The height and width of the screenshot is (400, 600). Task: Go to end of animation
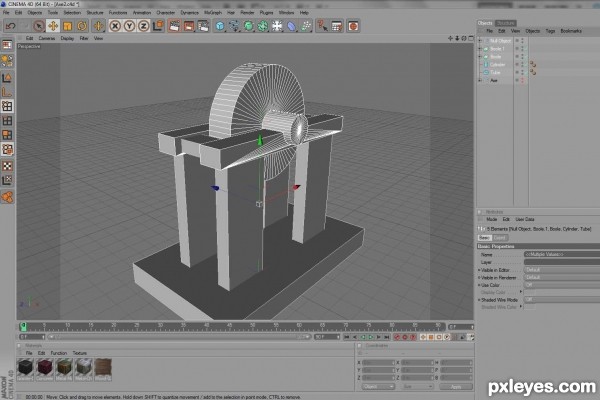coord(386,337)
